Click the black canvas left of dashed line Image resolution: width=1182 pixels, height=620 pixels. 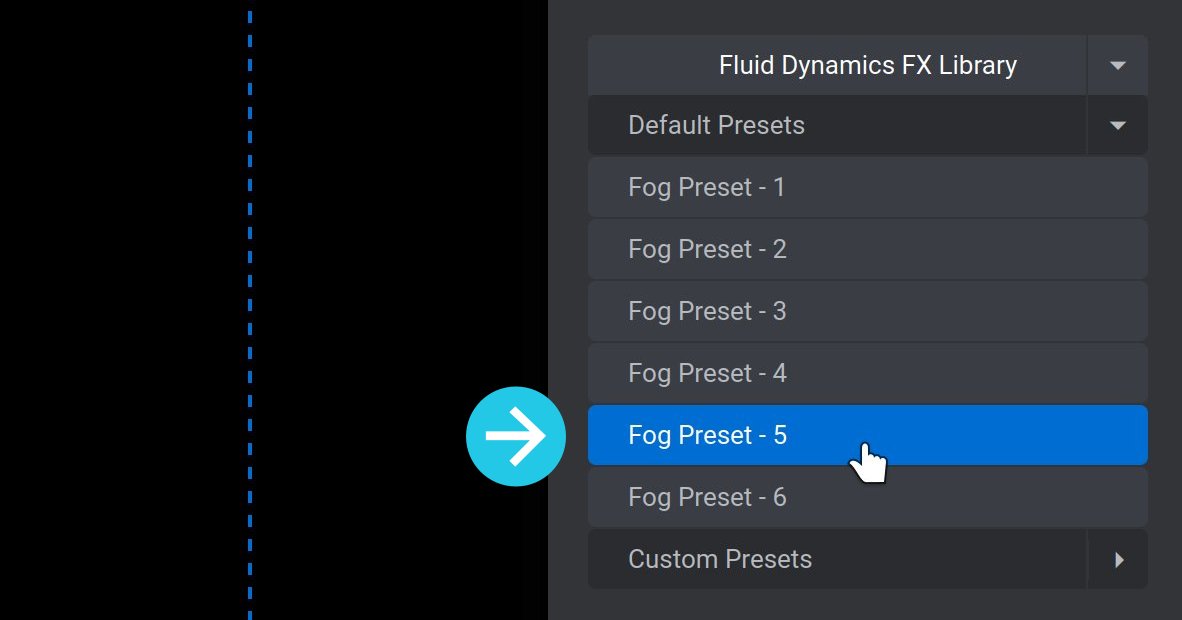pos(121,310)
